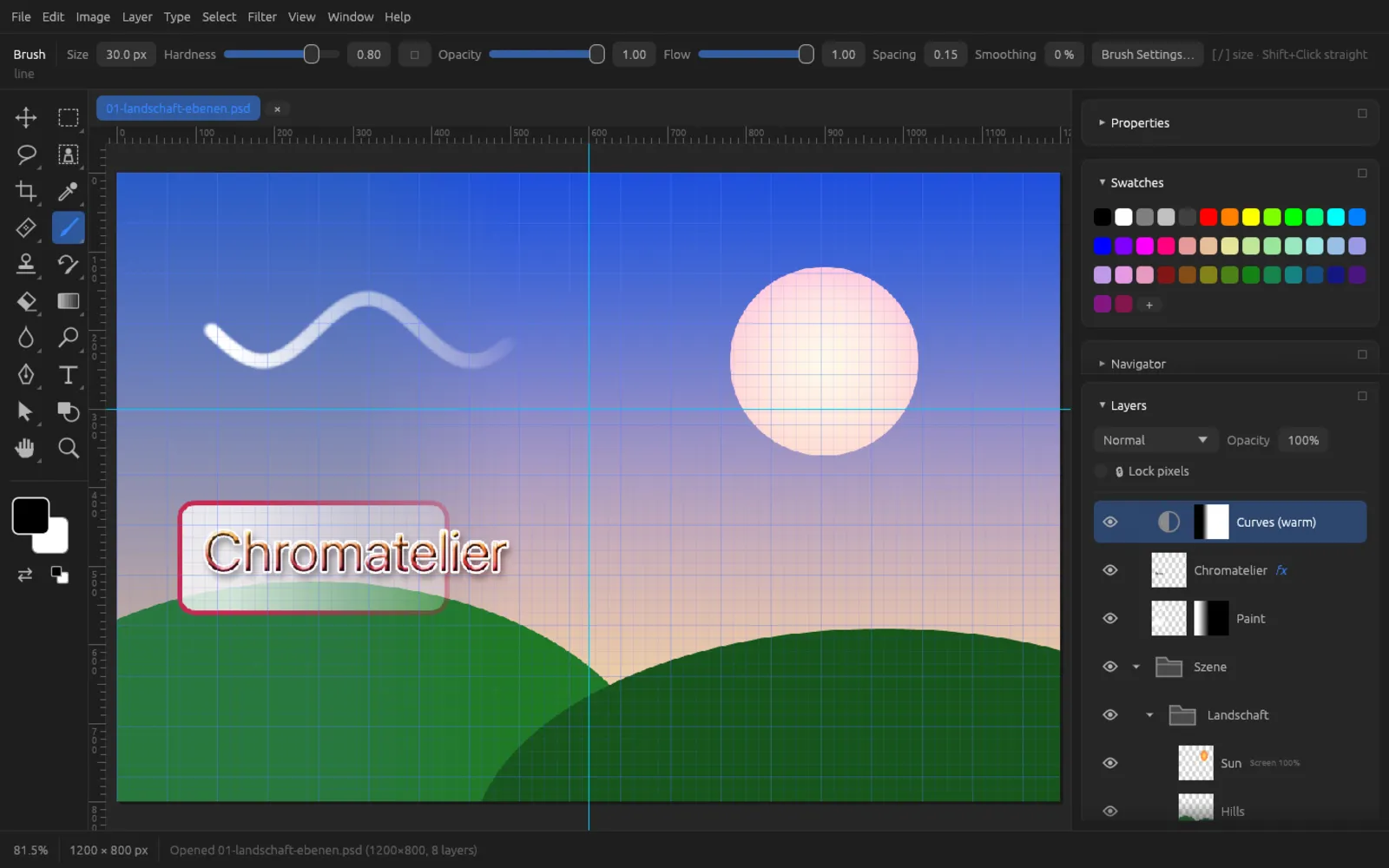Hide the Landschaft group
This screenshot has height=868, width=1389.
1110,714
